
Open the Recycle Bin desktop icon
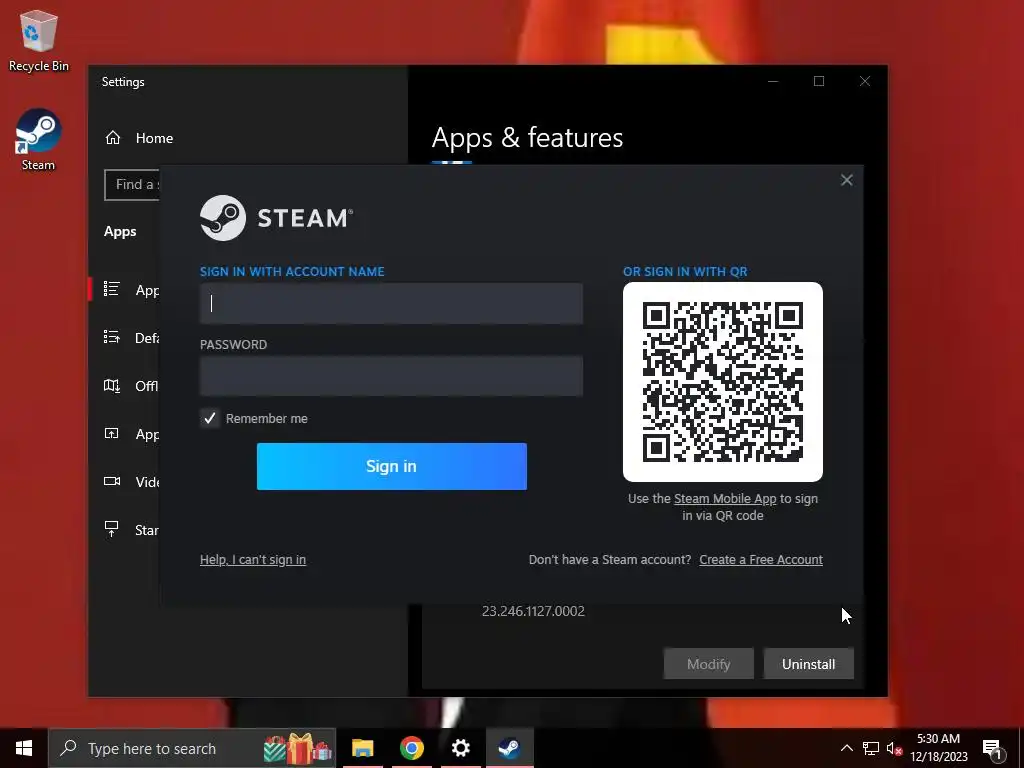tap(39, 40)
